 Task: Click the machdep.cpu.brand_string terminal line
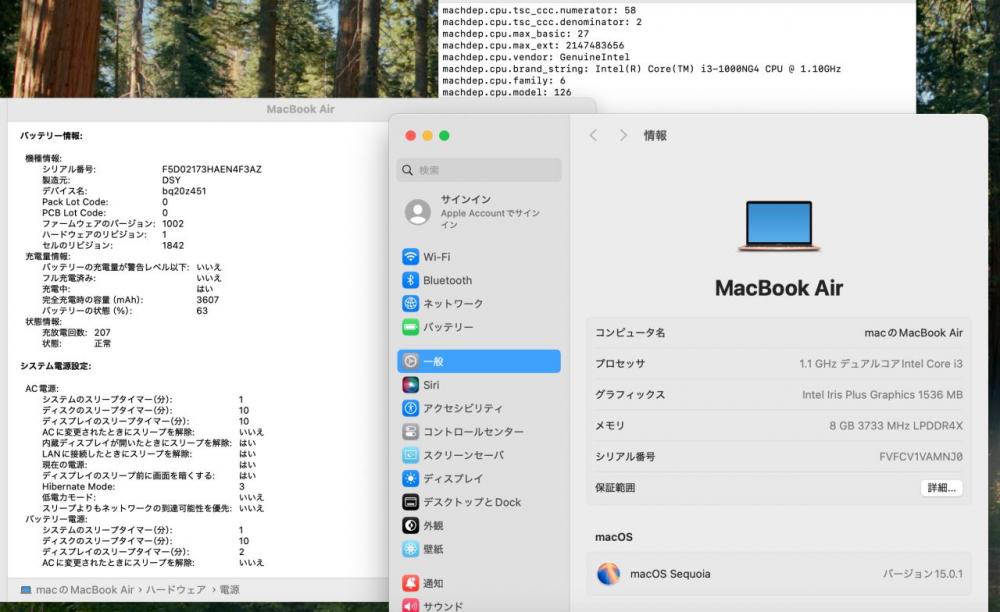(642, 69)
